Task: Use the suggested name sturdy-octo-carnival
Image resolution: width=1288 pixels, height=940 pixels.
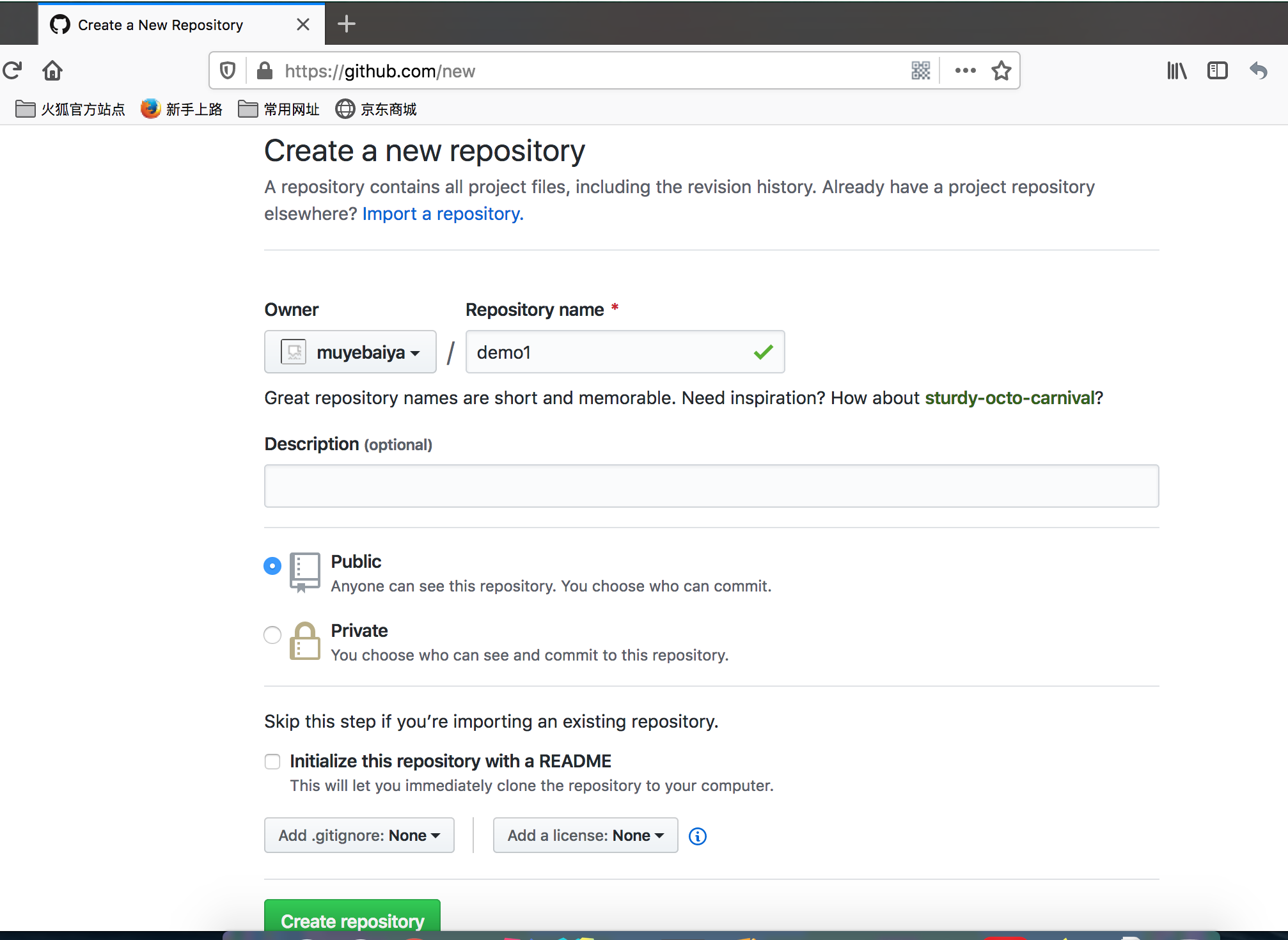Action: tap(1010, 398)
